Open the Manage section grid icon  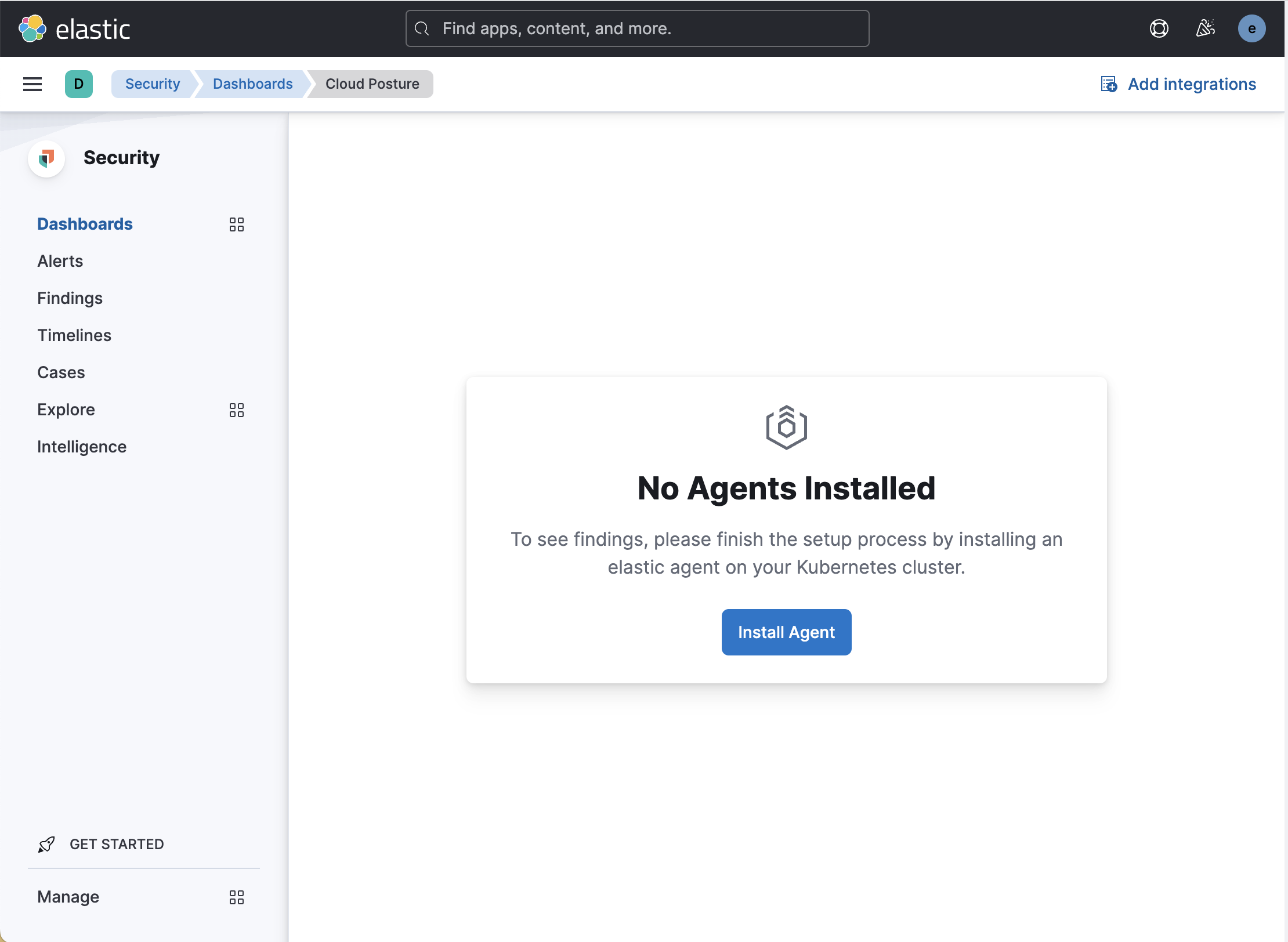tap(237, 897)
